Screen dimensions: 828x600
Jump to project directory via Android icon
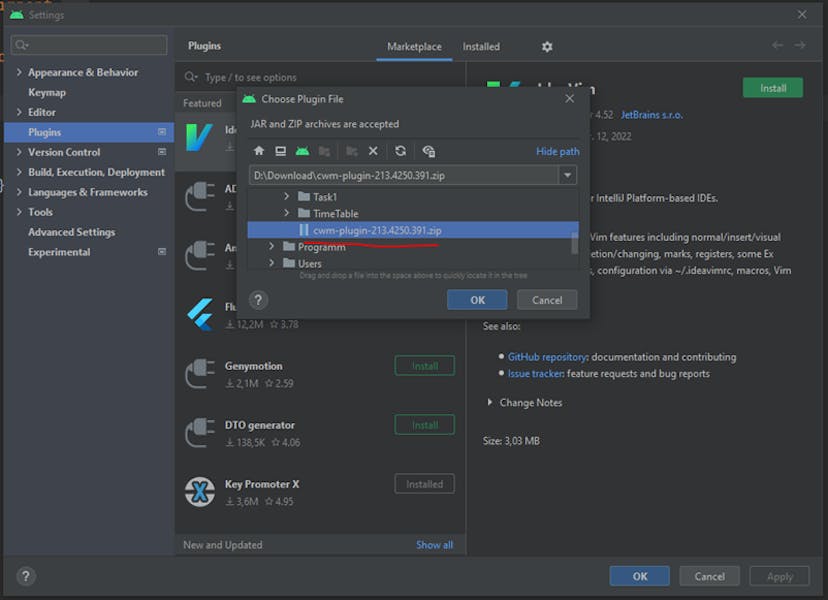click(x=302, y=151)
